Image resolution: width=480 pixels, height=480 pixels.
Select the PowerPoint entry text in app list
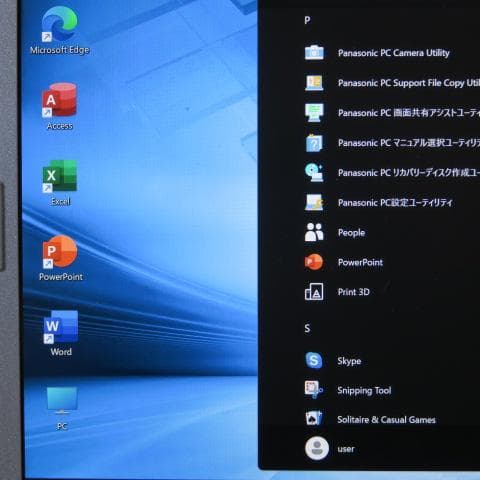click(360, 262)
